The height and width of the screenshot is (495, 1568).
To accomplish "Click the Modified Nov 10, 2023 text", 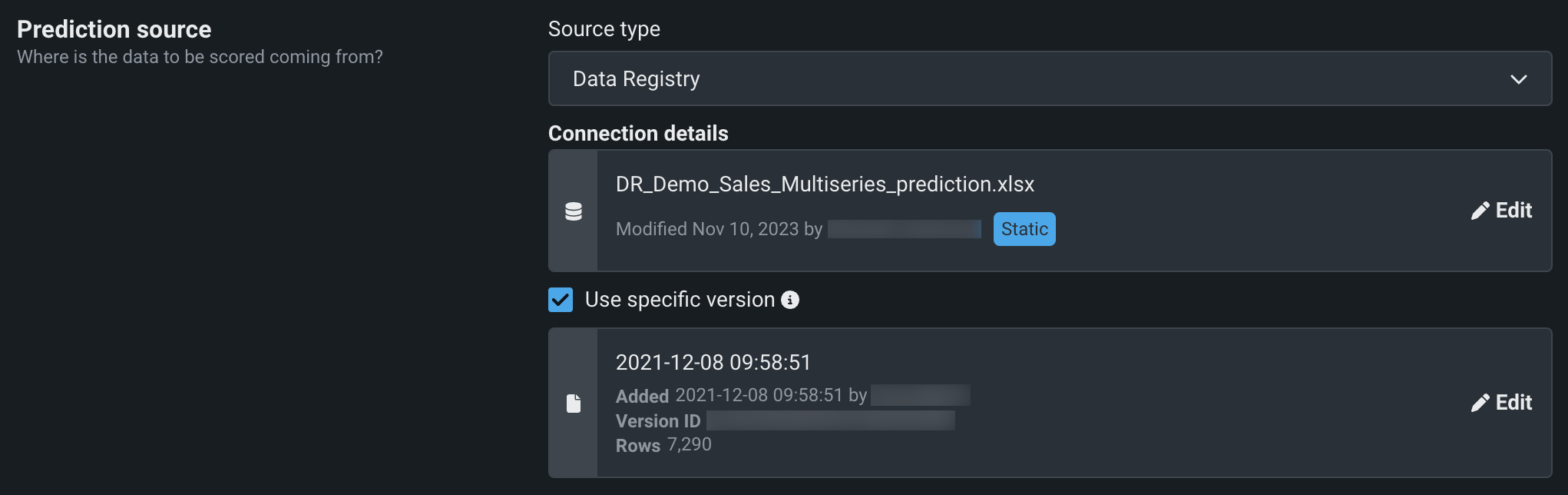I will (x=719, y=229).
